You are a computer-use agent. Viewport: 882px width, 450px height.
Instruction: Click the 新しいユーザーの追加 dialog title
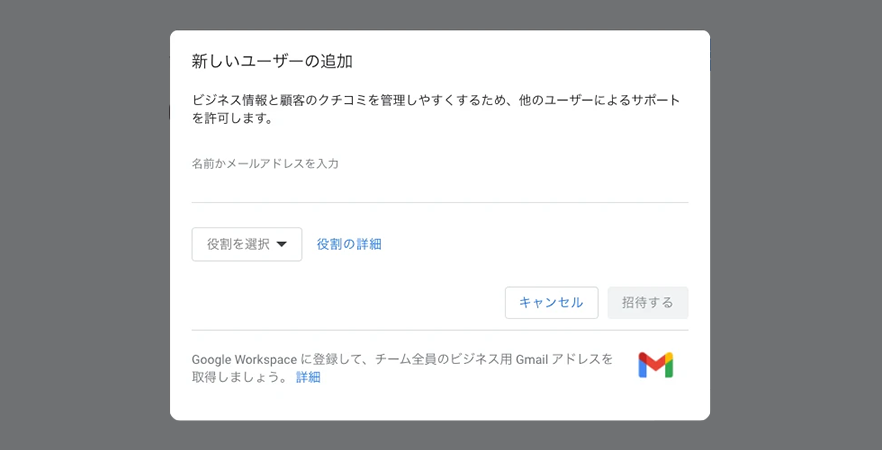point(272,61)
